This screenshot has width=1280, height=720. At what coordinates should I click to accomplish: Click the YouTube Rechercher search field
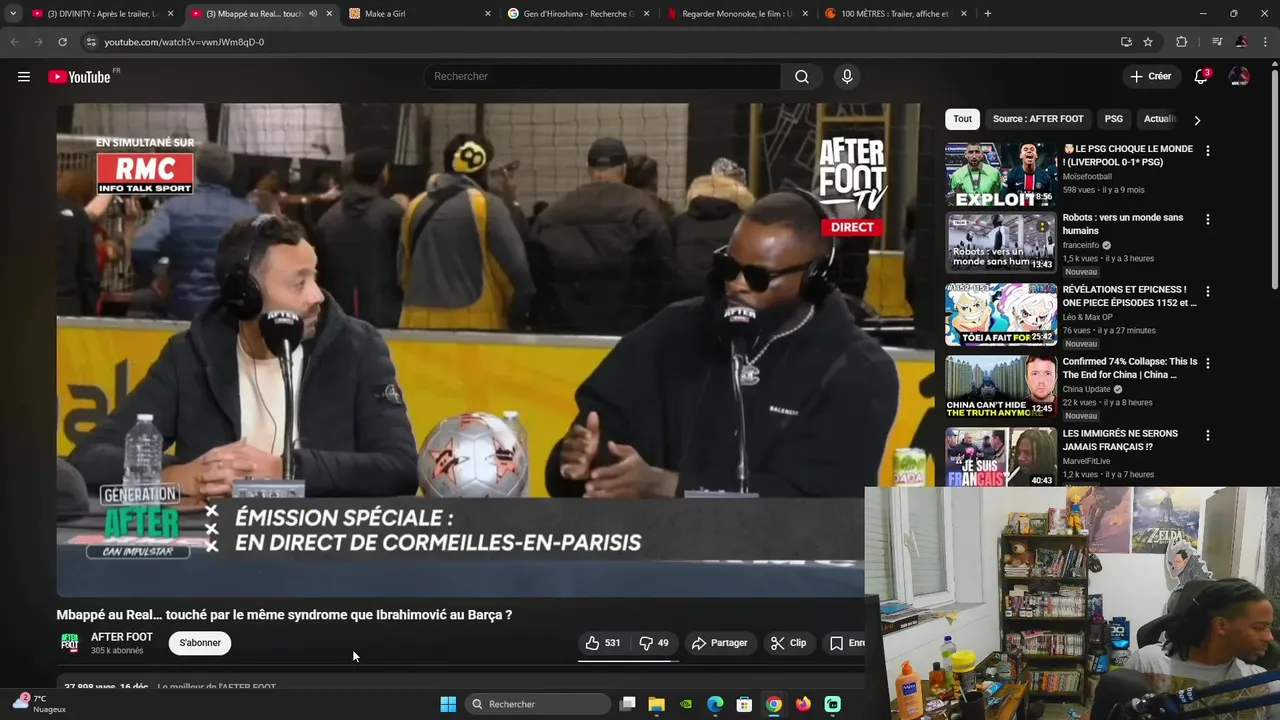pos(603,77)
